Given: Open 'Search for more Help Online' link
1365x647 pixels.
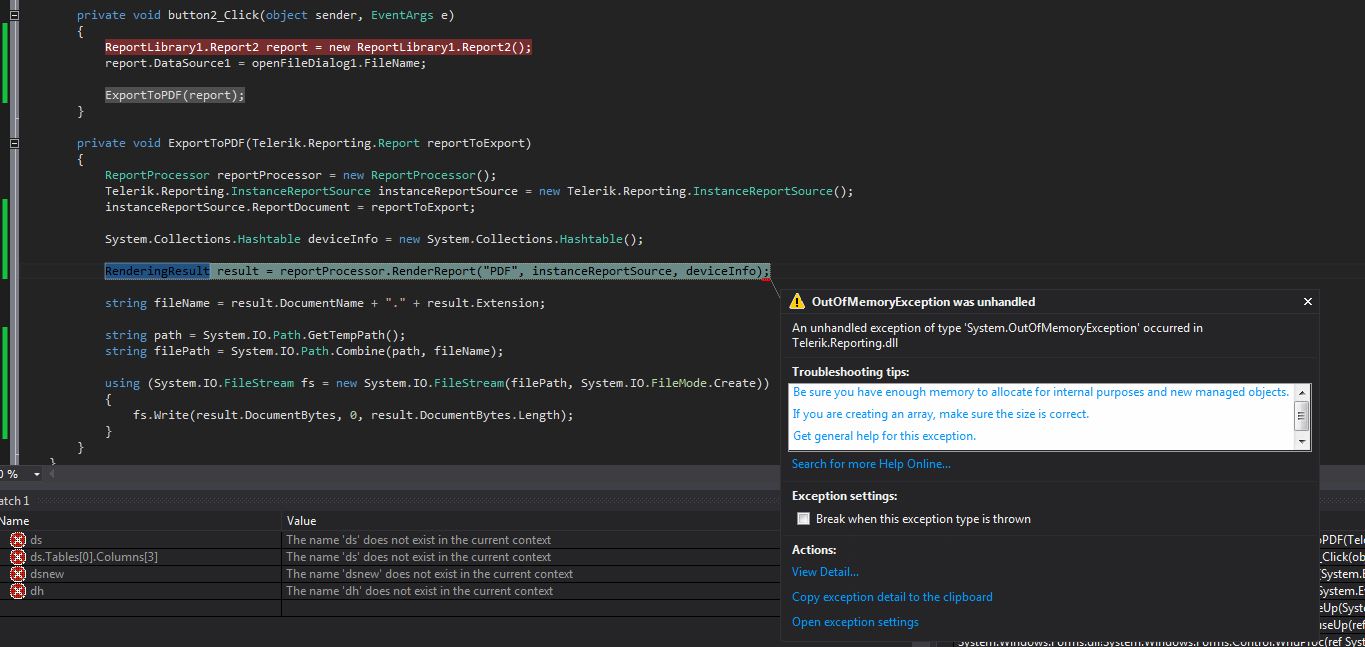Looking at the screenshot, I should (x=870, y=464).
